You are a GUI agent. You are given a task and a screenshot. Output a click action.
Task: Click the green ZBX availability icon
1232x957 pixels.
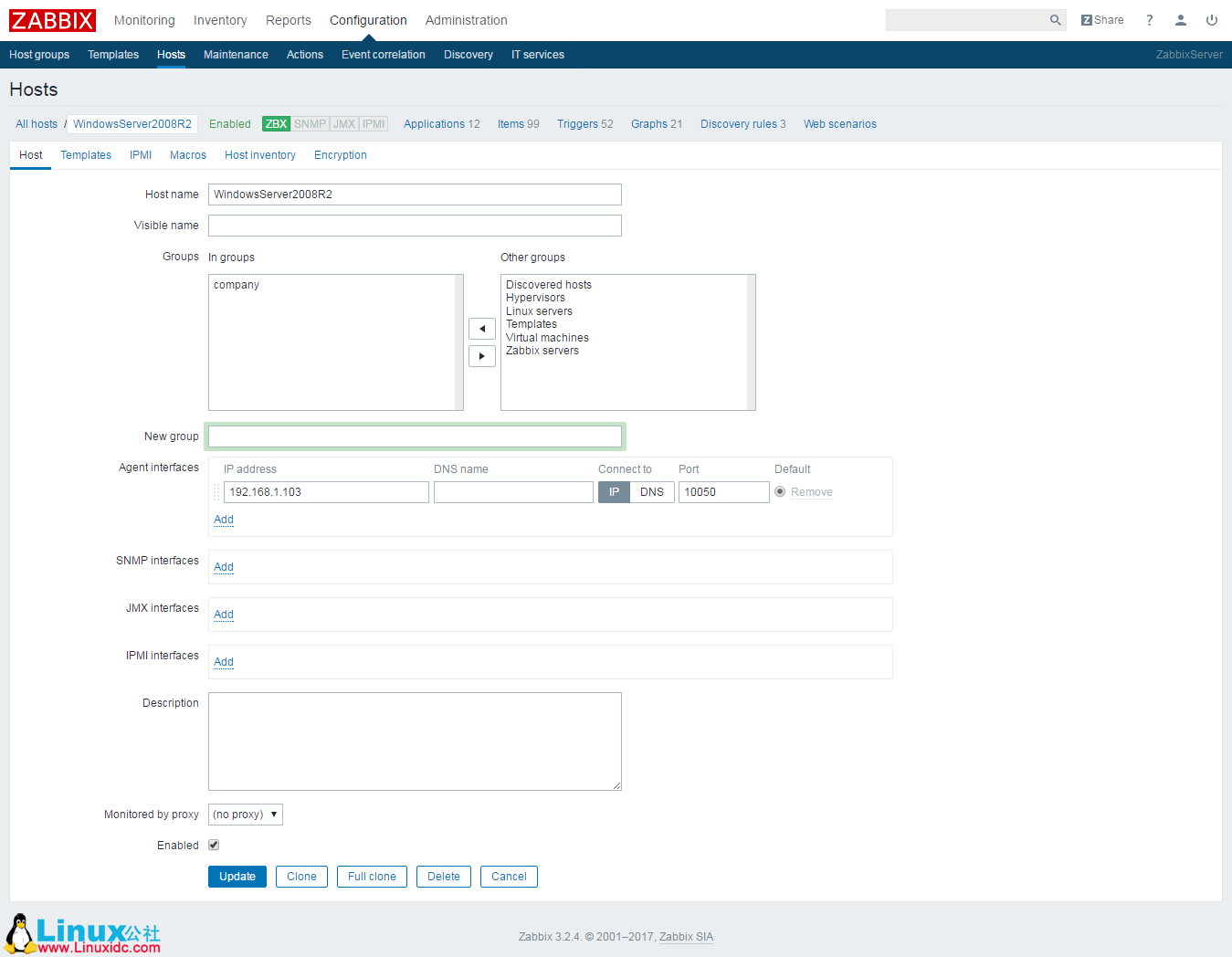pos(276,123)
